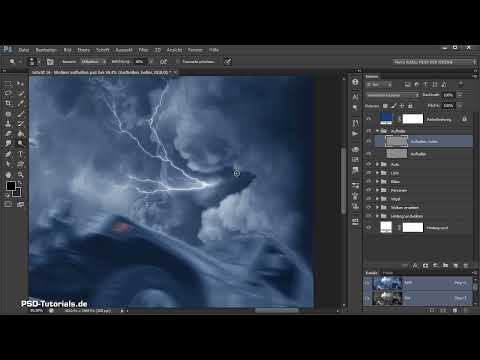The image size is (480, 360).
Task: Open the layer filter type dropdown
Action: [x=379, y=85]
